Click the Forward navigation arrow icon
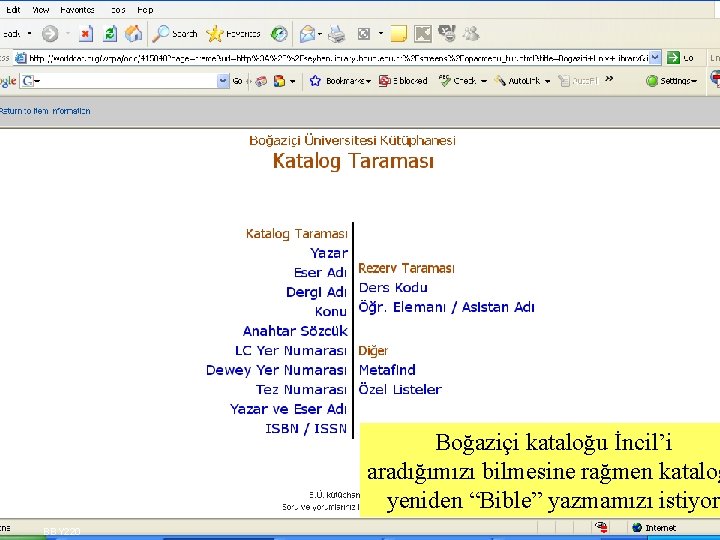 click(50, 34)
